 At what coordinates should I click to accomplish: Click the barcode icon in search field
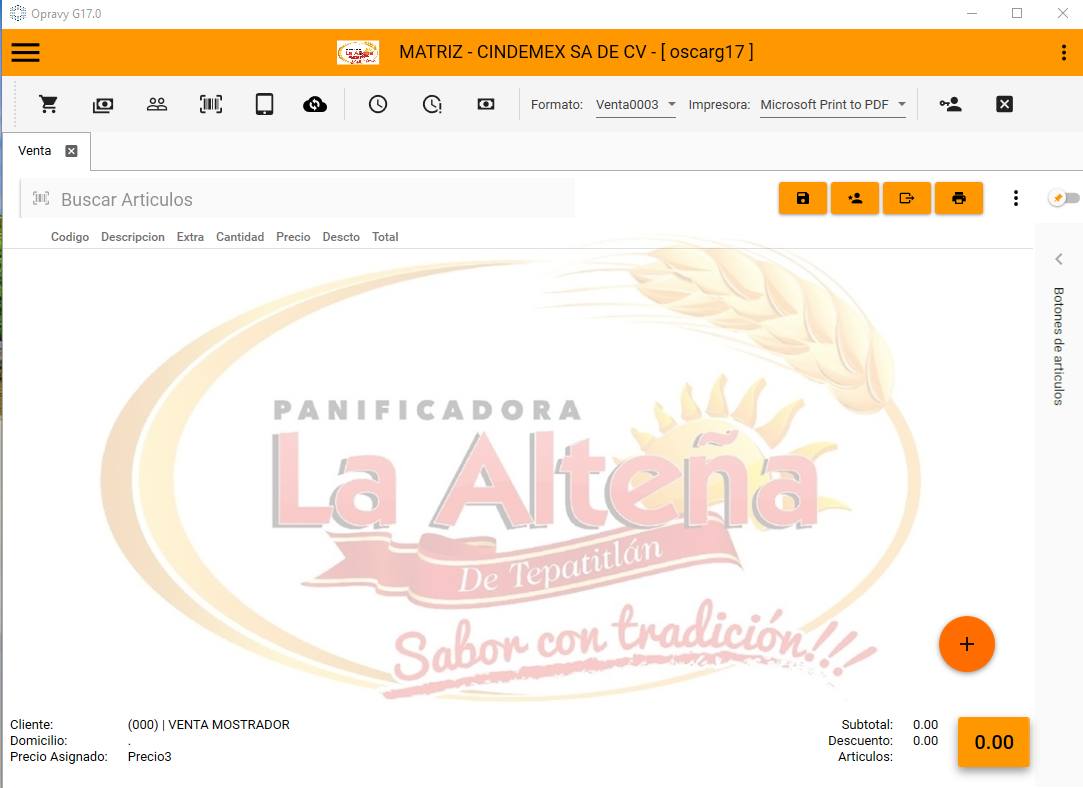[x=41, y=199]
